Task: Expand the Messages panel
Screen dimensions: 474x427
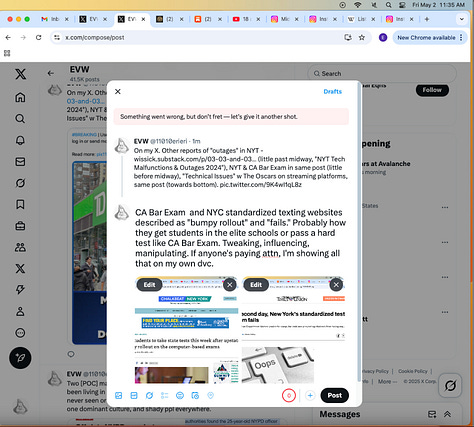Action: [447, 414]
